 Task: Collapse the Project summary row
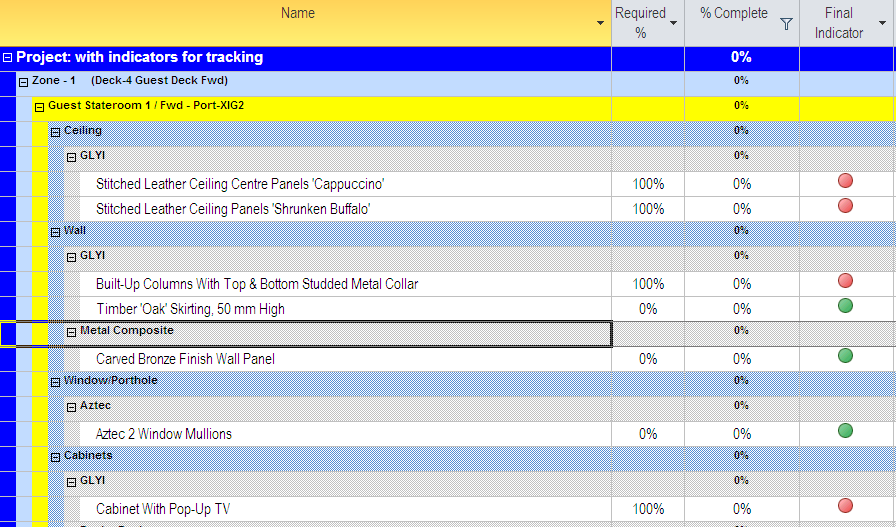7,58
